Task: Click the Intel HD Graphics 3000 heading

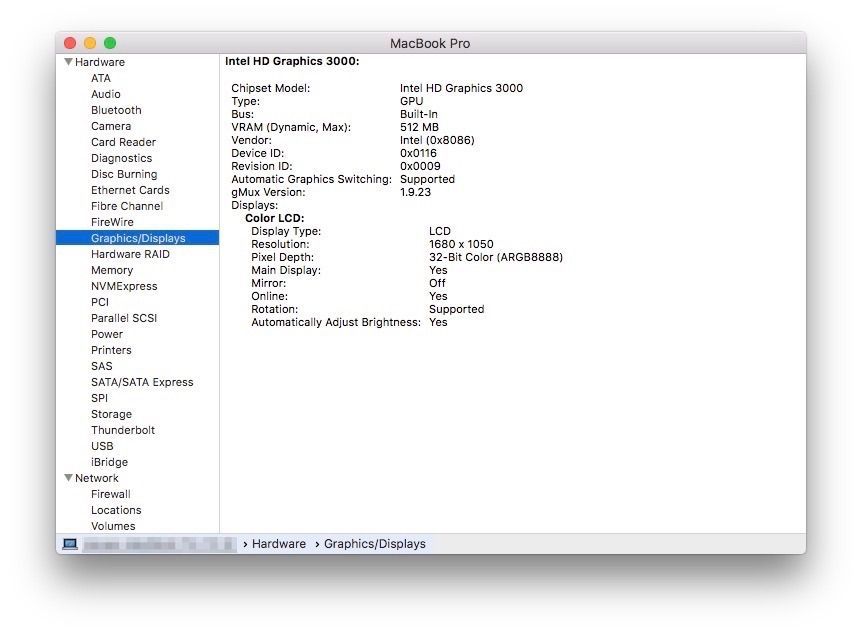Action: click(292, 61)
